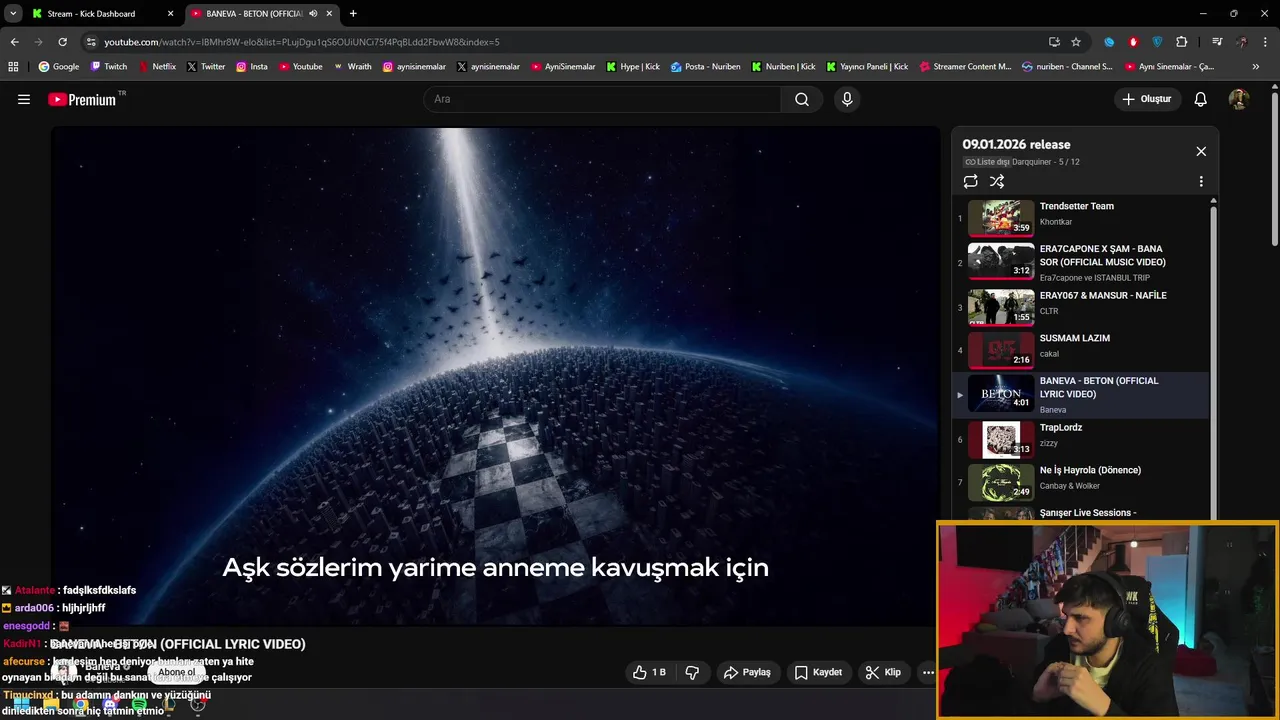Click the YouTube search field
Viewport: 1280px width, 720px height.
click(602, 99)
